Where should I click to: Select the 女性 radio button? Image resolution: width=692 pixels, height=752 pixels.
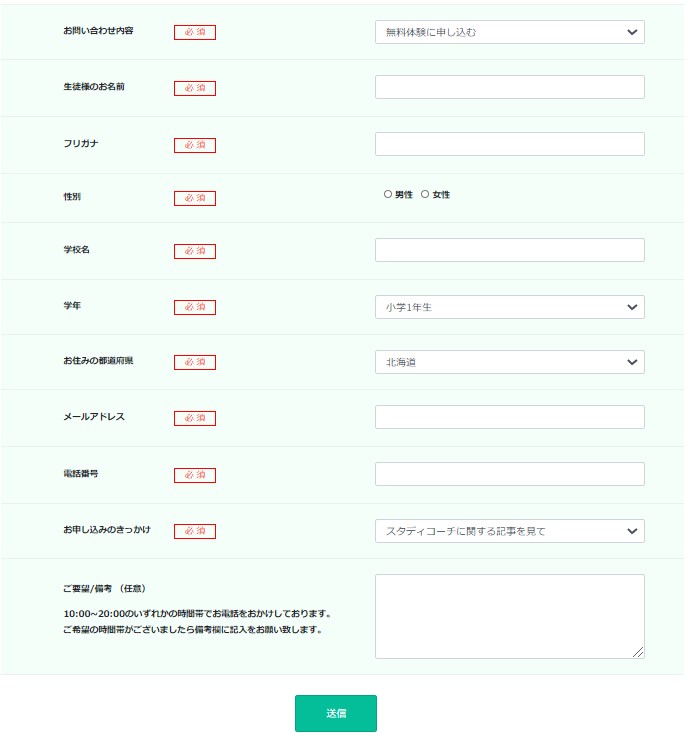click(424, 194)
